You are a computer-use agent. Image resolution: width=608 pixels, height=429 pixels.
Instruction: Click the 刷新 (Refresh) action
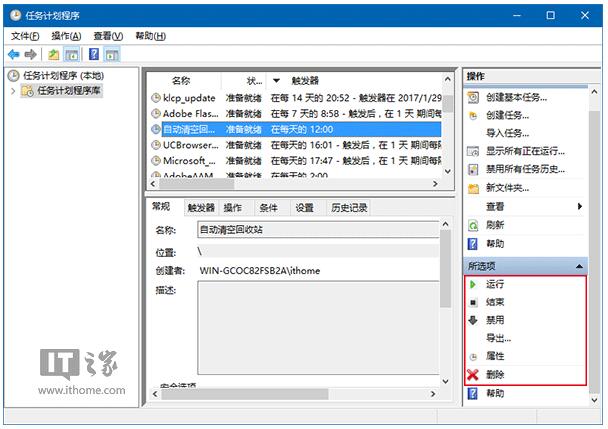[x=494, y=225]
